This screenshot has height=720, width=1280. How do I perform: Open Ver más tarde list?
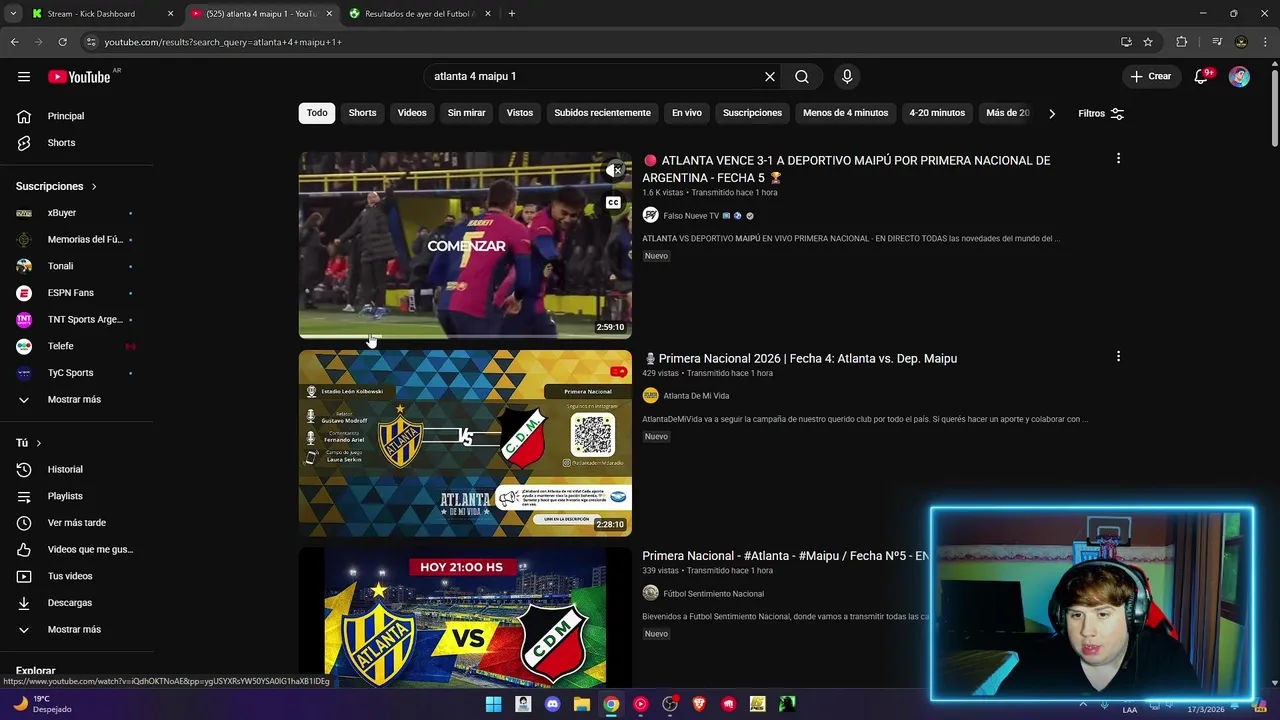[75, 523]
